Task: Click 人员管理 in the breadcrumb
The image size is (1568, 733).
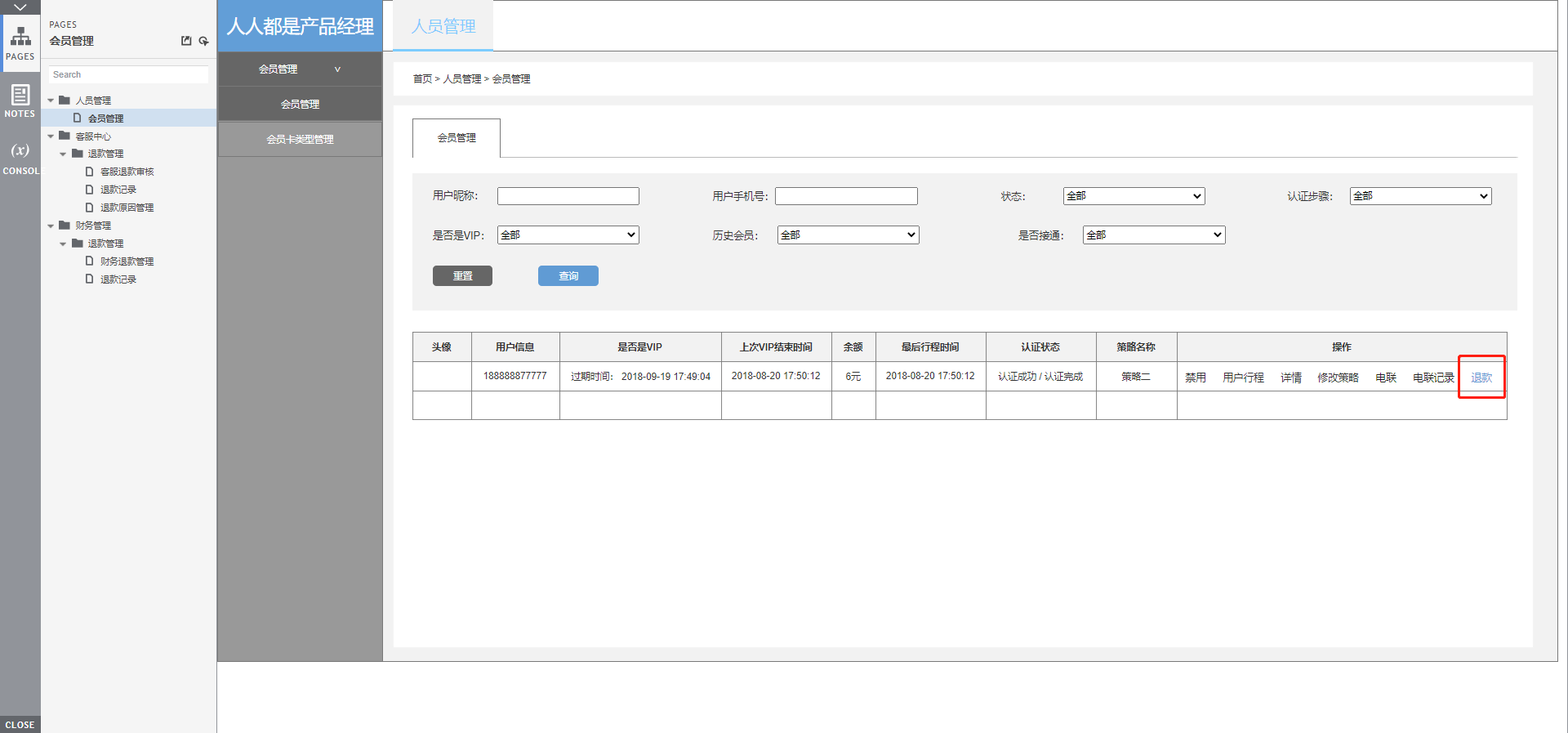Action: coord(462,79)
